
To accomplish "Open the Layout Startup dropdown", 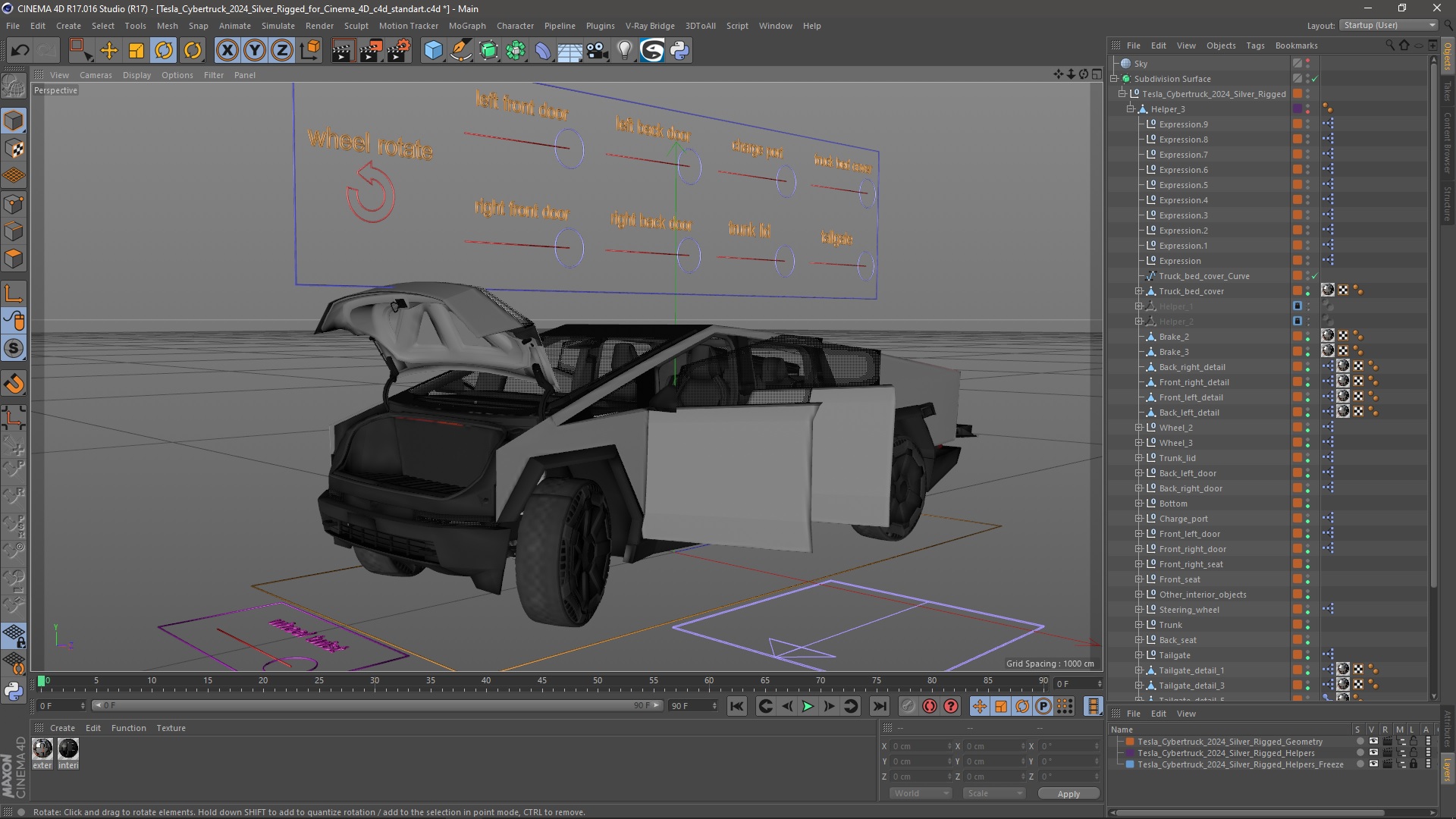I will coord(1389,25).
